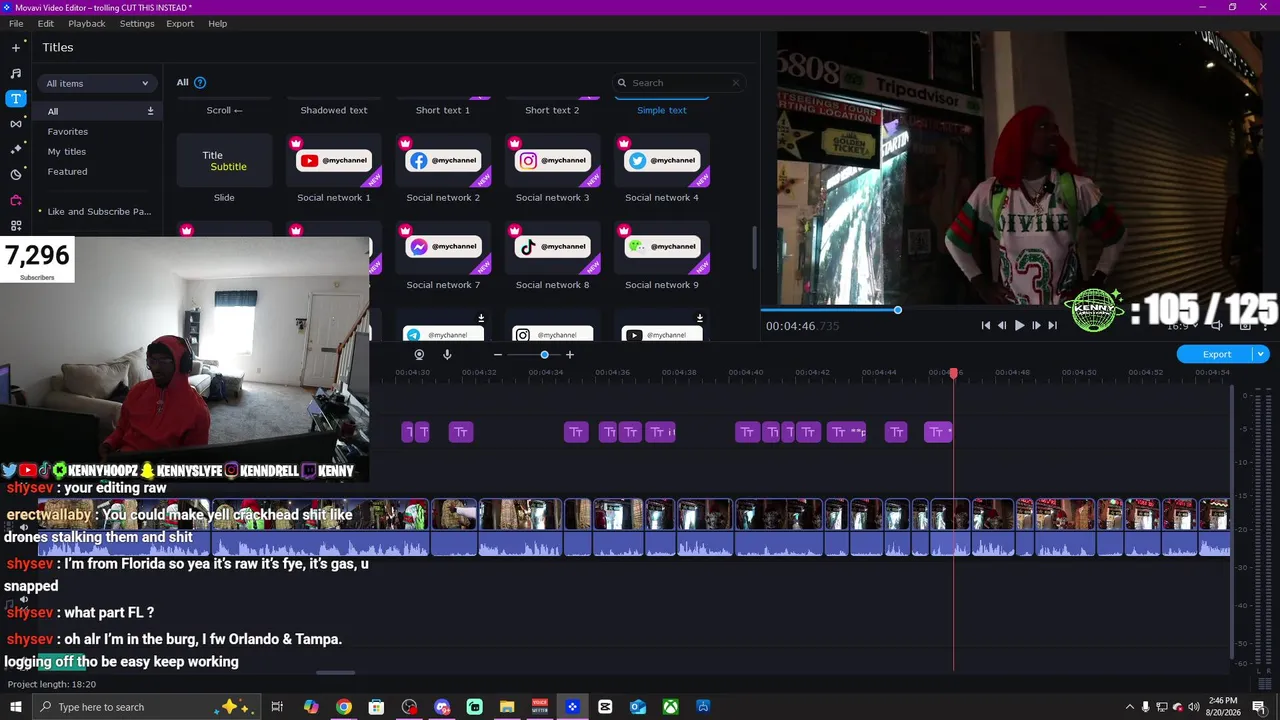Open the Playback menu
Image resolution: width=1280 pixels, height=720 pixels.
click(x=87, y=23)
